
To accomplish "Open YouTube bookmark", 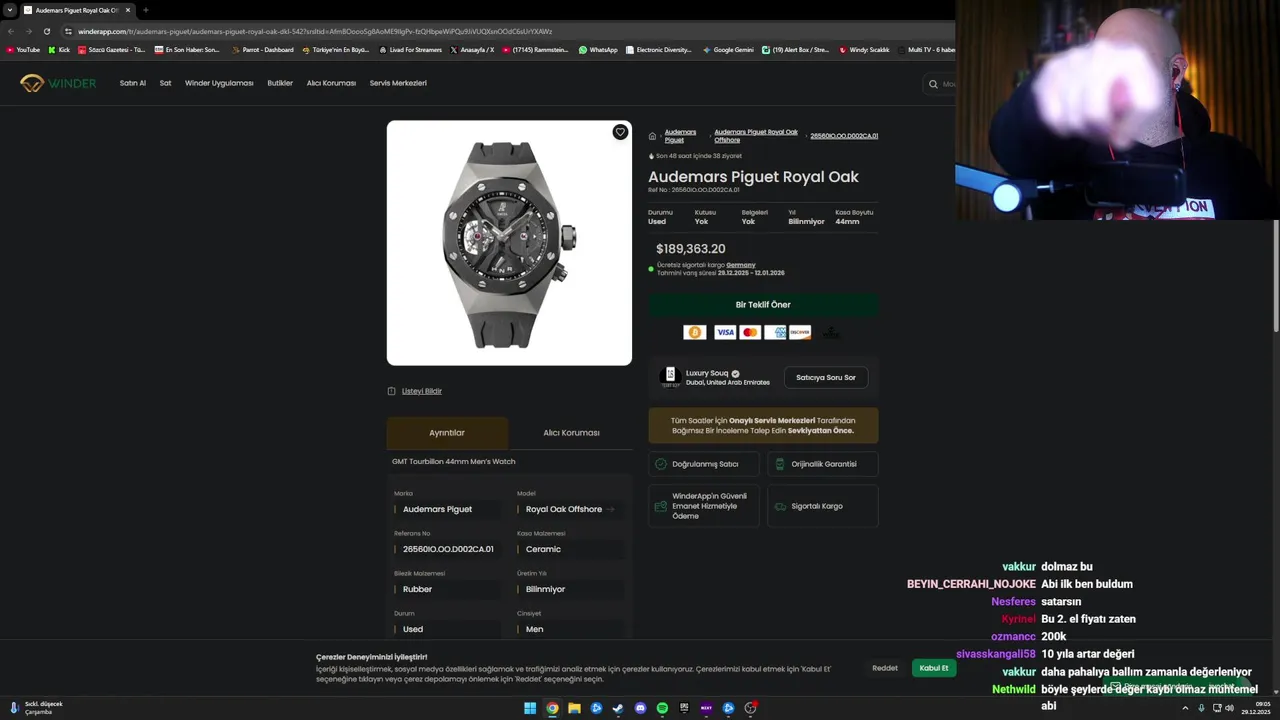I will pyautogui.click(x=23, y=50).
